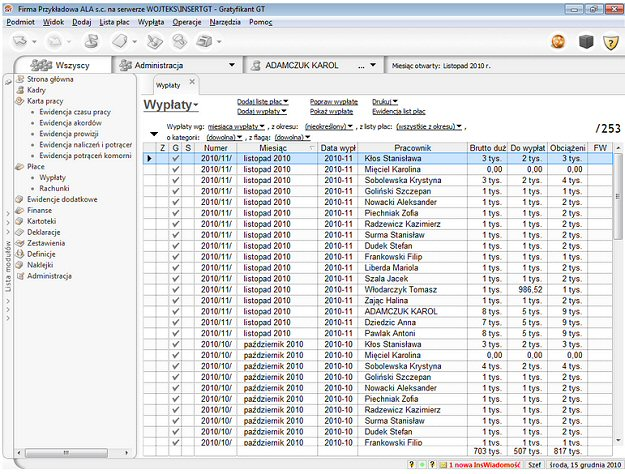Open the Operacje menu
The image size is (625, 474).
[x=186, y=20]
